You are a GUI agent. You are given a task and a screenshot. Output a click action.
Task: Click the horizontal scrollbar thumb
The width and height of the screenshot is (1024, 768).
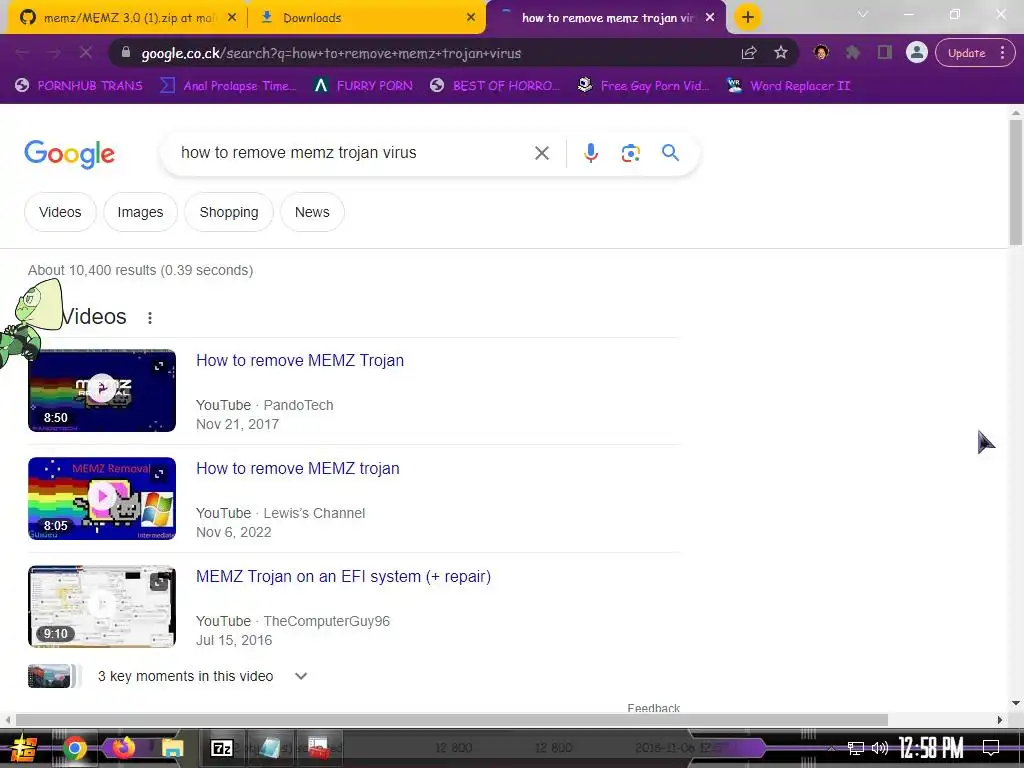click(451, 720)
